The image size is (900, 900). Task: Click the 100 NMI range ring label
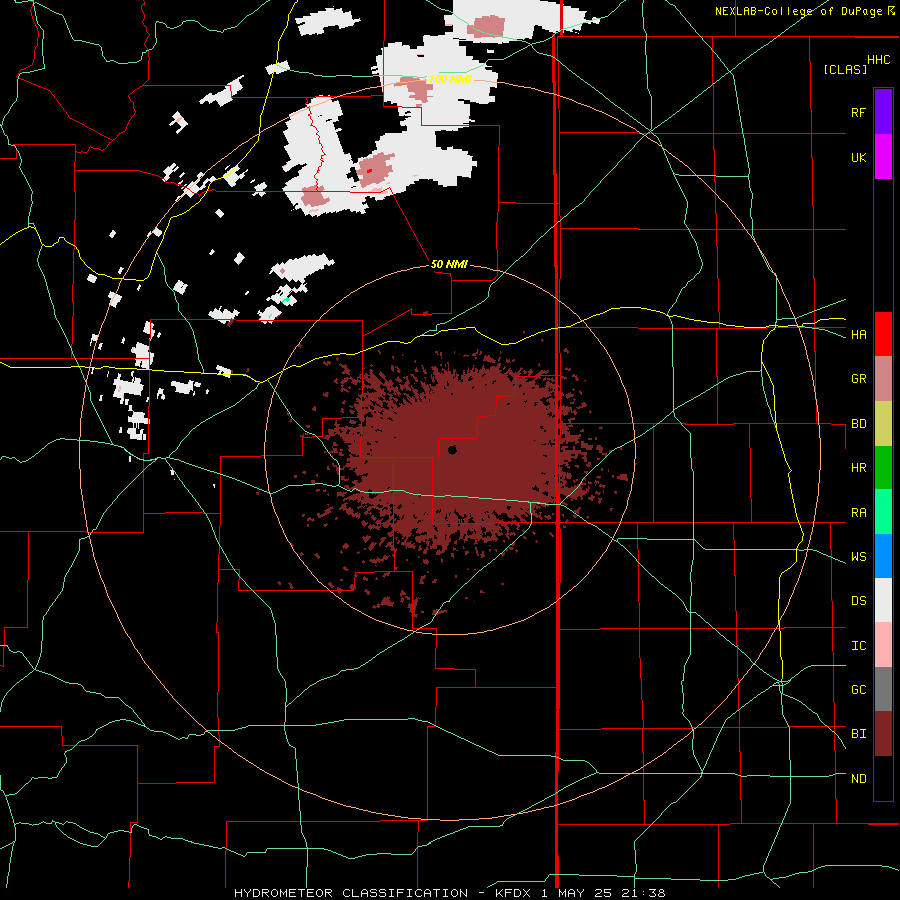point(450,79)
